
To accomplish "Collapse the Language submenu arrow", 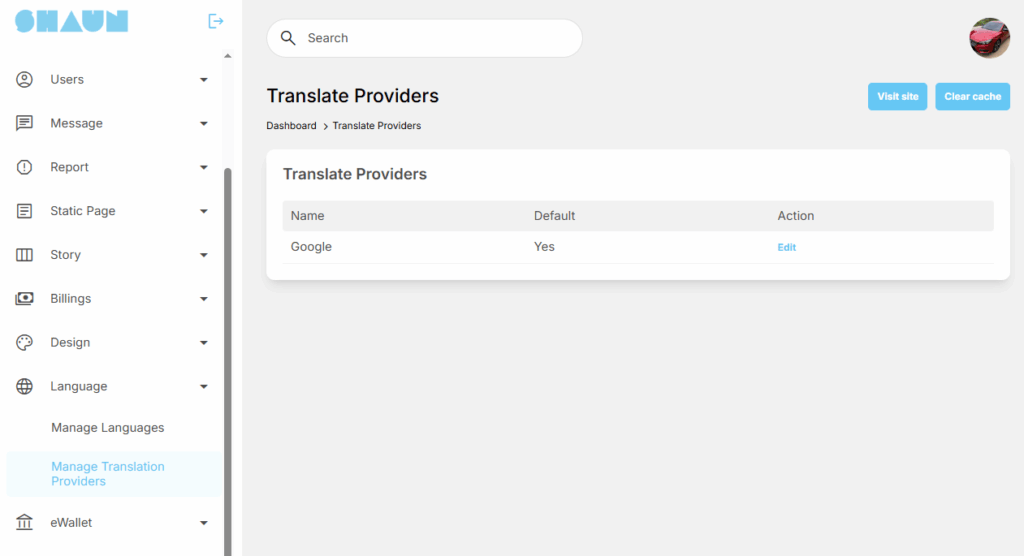I will [x=204, y=387].
